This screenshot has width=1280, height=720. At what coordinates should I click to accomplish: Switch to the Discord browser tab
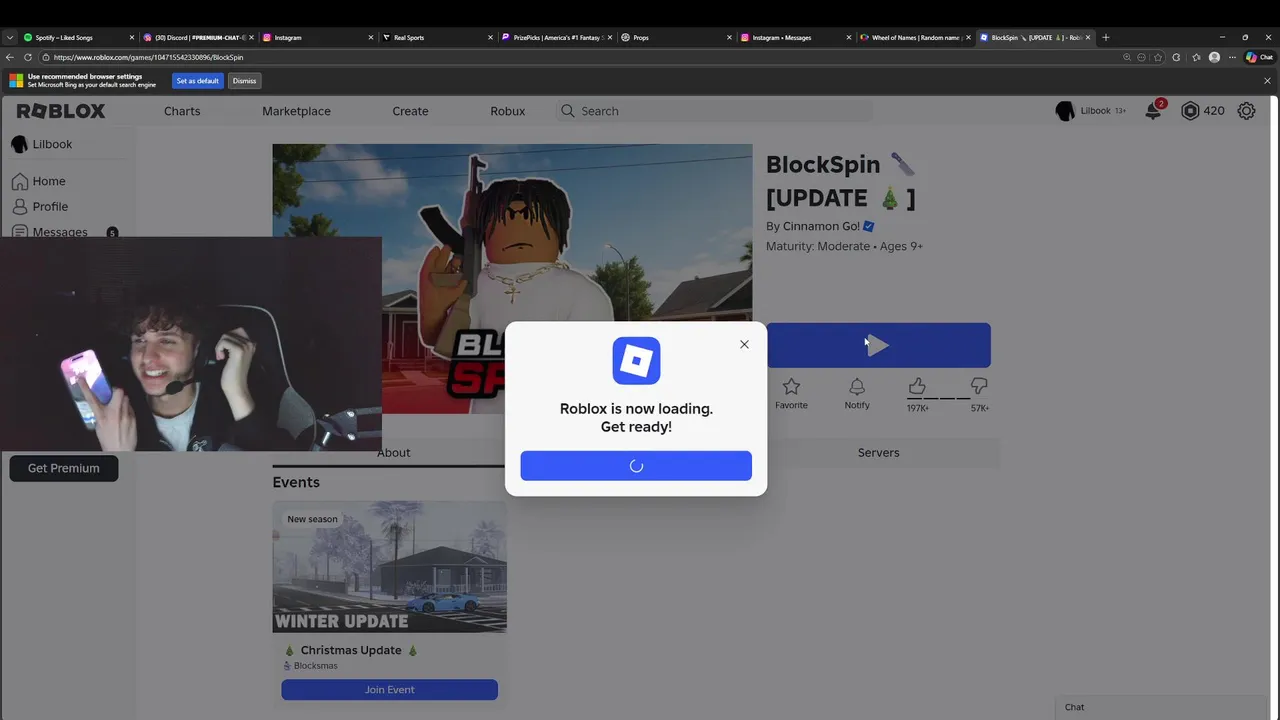(x=197, y=37)
